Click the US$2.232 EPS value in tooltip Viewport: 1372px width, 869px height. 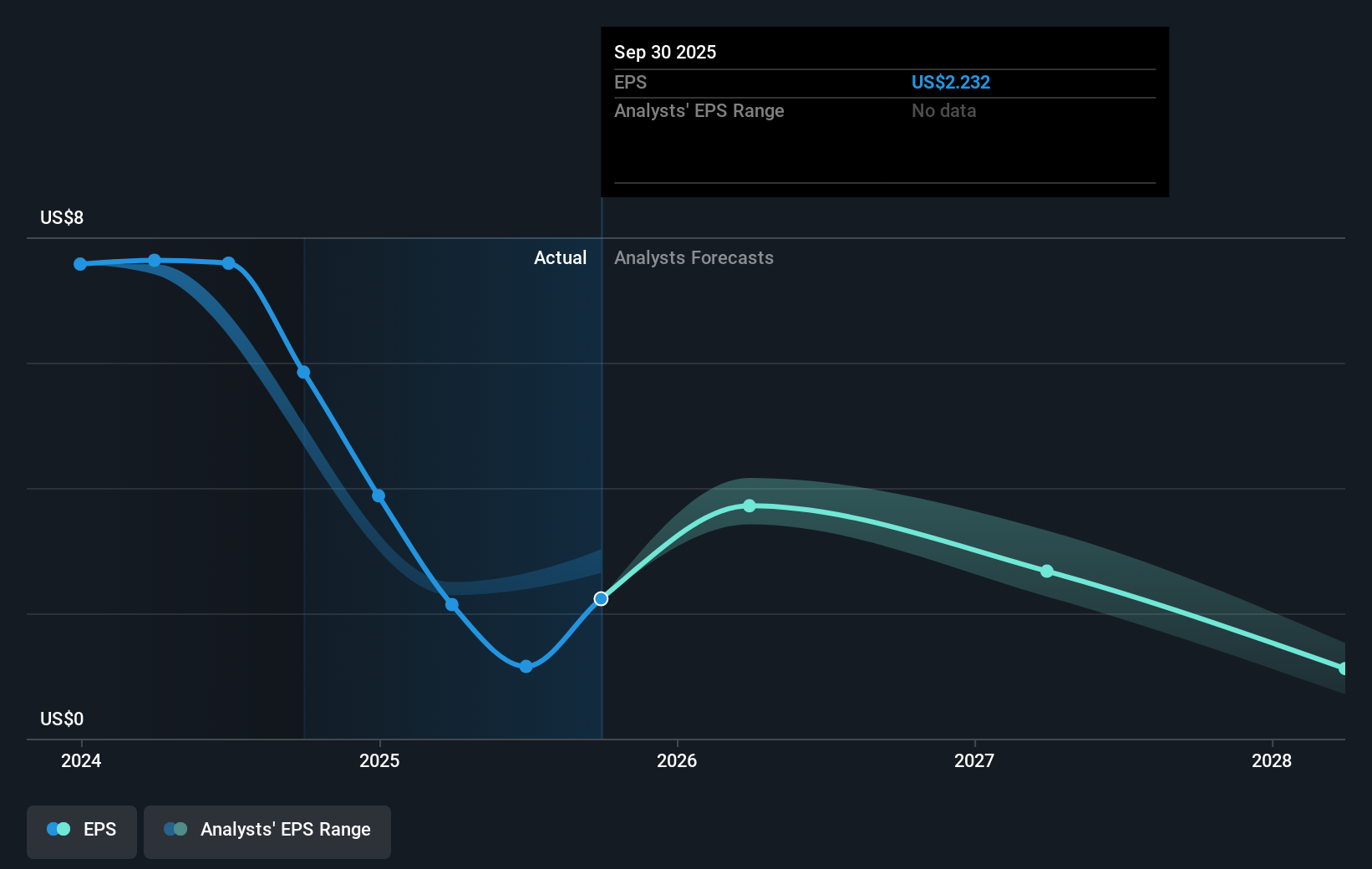pyautogui.click(x=950, y=83)
